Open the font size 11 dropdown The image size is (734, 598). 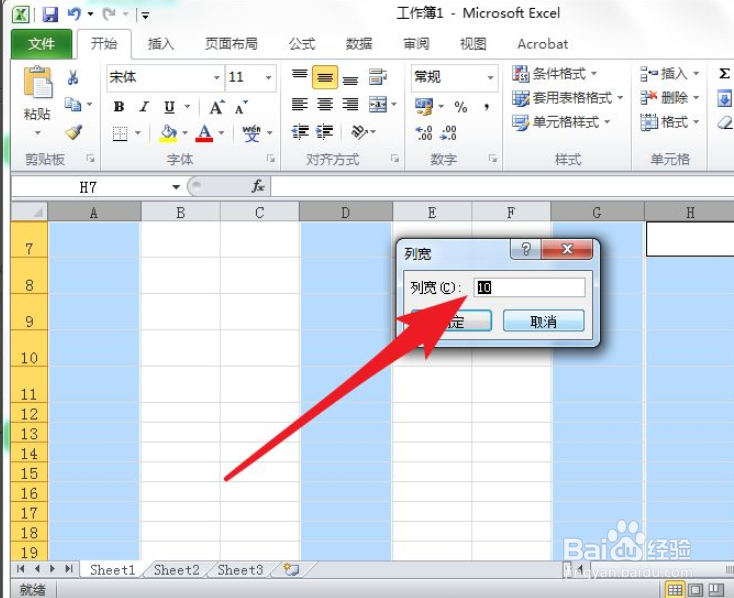(268, 77)
